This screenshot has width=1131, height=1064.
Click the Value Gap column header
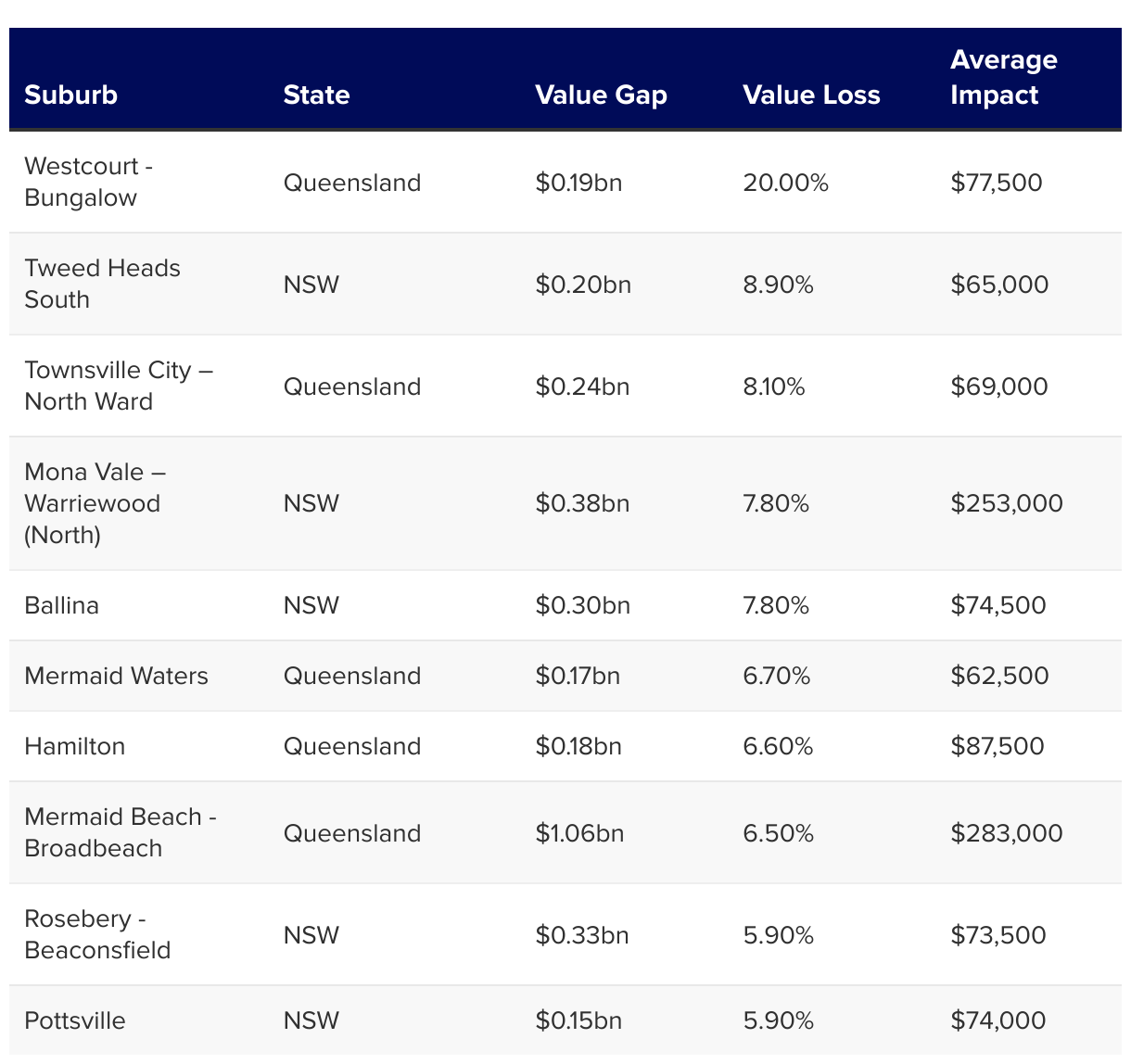coord(601,95)
